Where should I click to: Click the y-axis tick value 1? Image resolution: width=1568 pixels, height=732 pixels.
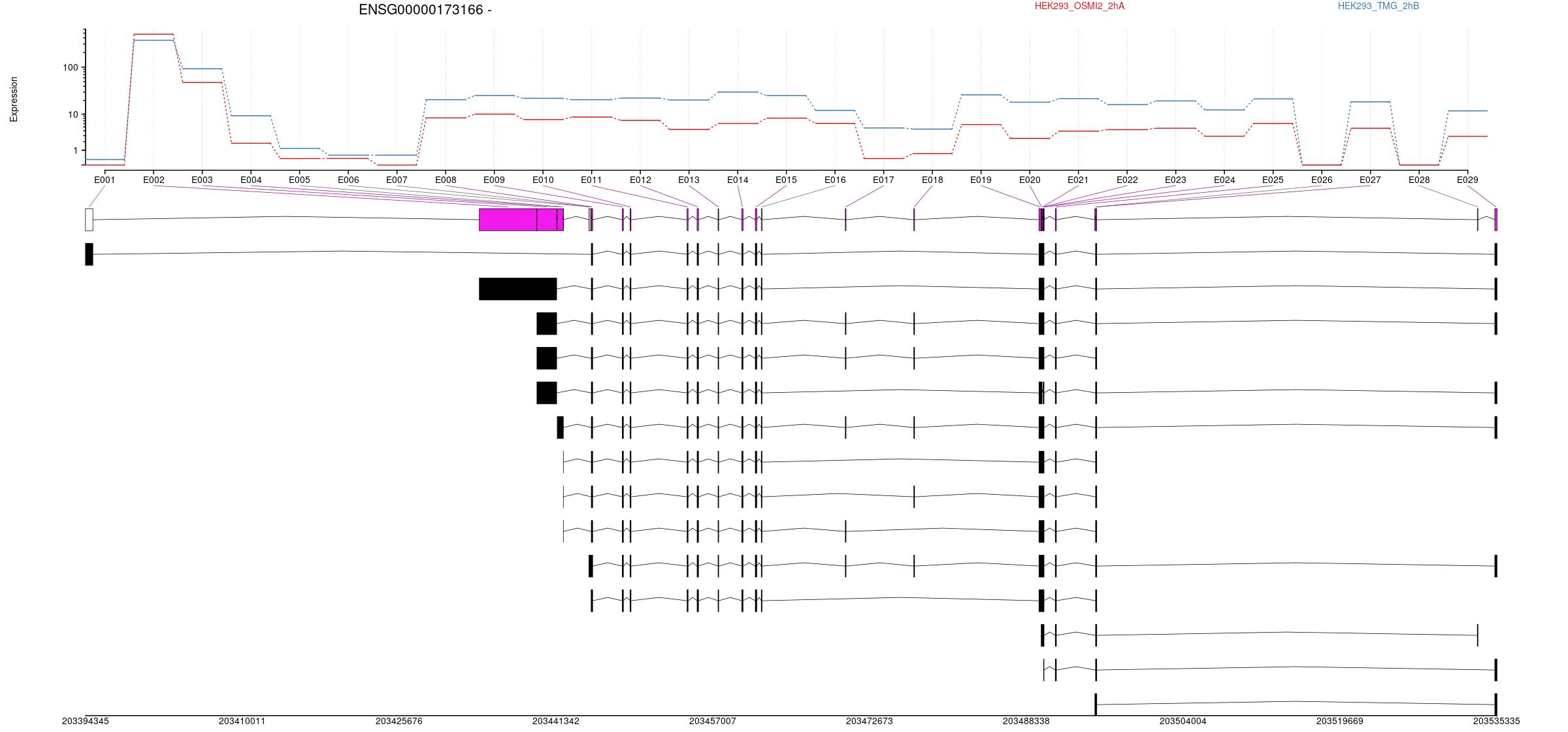coord(76,150)
